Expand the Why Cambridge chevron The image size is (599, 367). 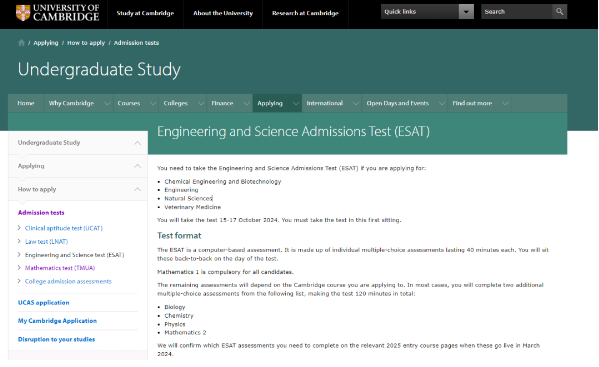point(107,103)
